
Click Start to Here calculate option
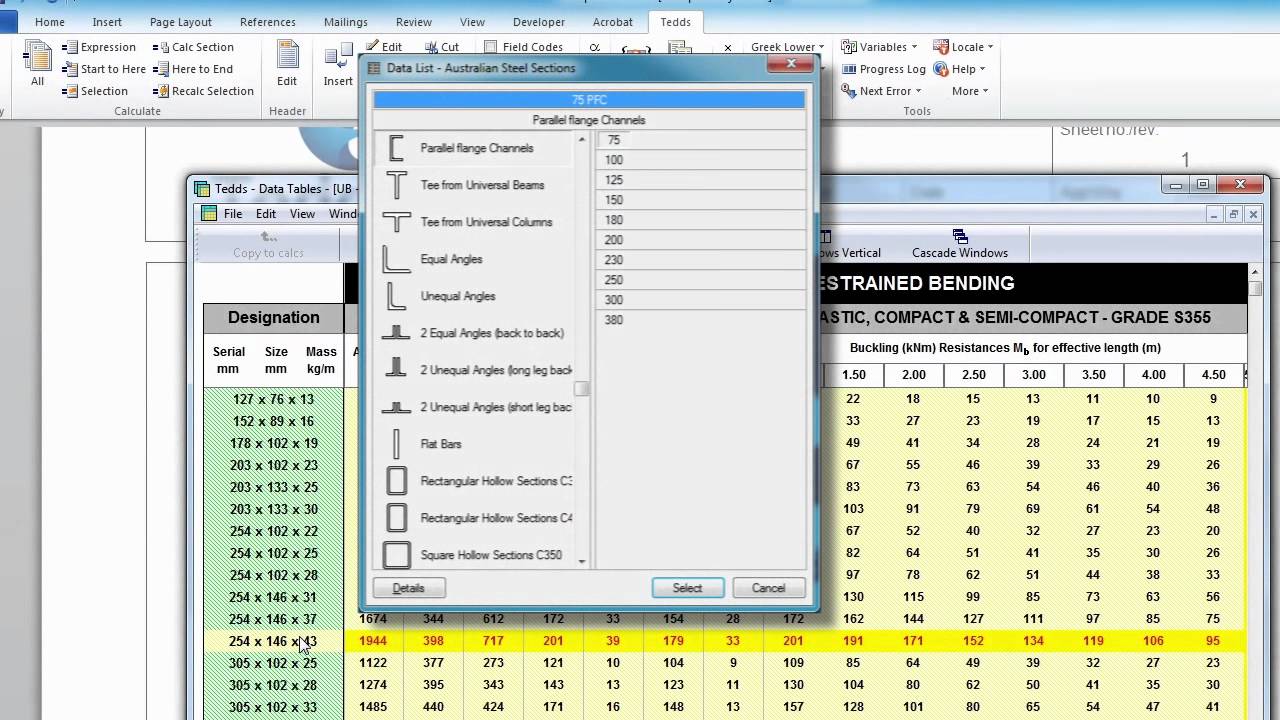[103, 69]
